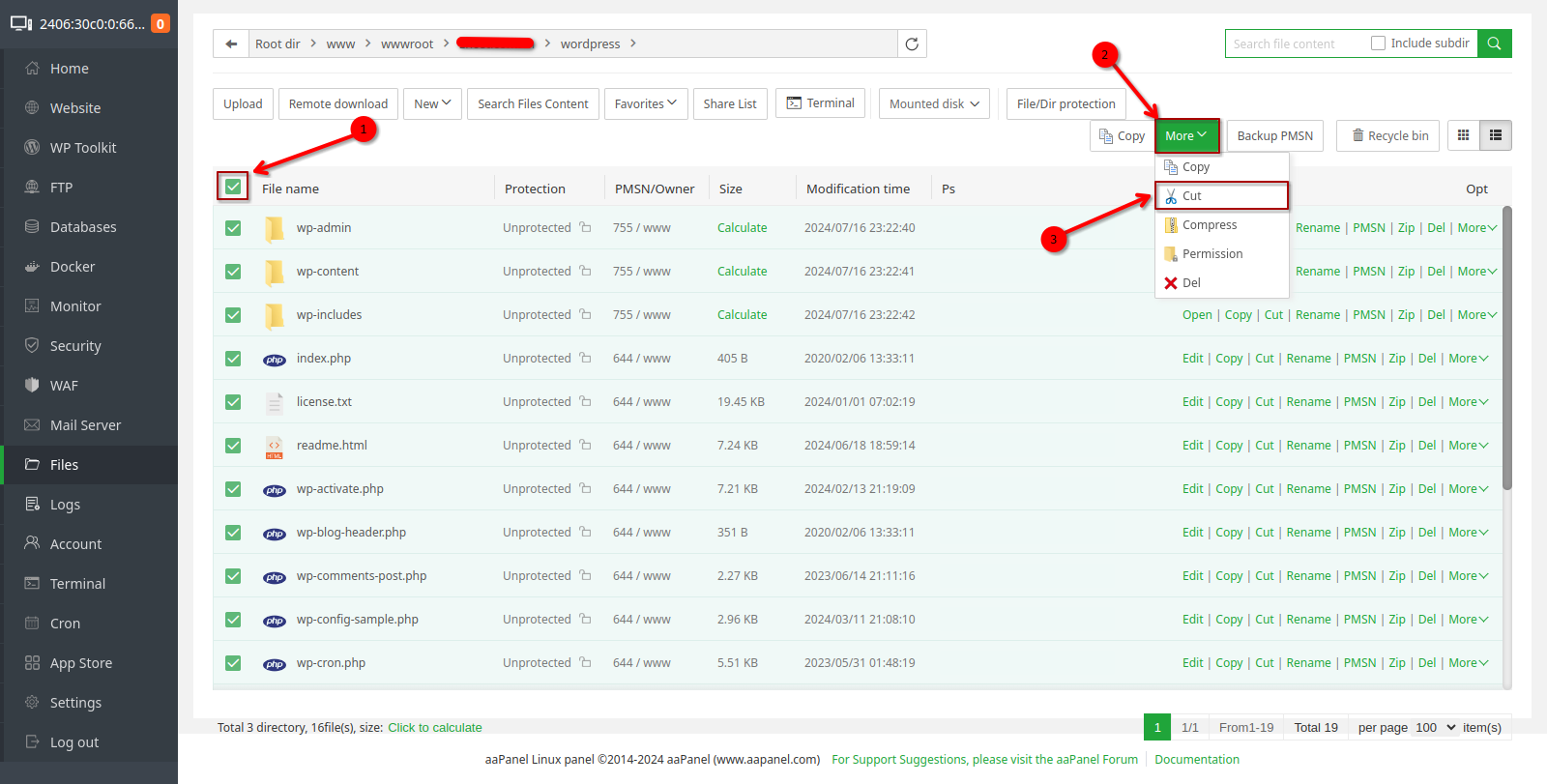Click Calculate link for wp-includes size
This screenshot has height=784, width=1547.
coord(742,315)
